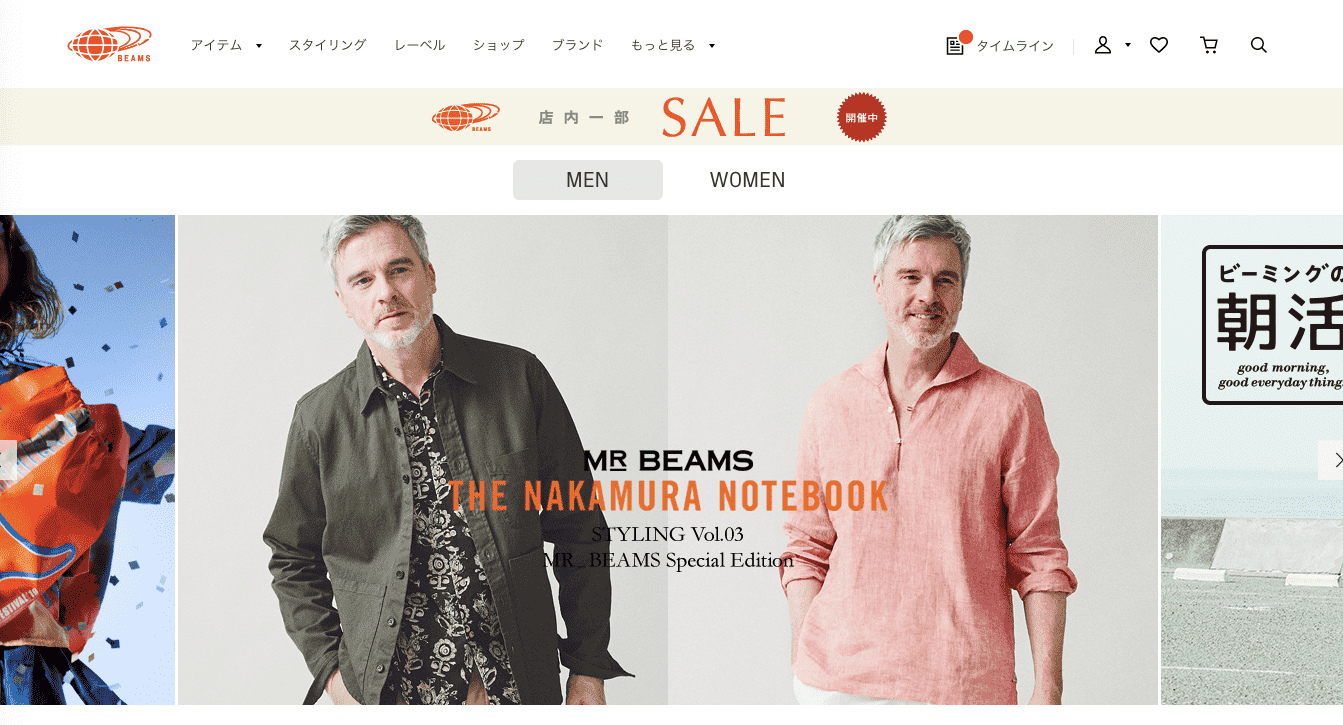This screenshot has height=725, width=1343.
Task: Go to the ショップ link
Action: pos(499,45)
